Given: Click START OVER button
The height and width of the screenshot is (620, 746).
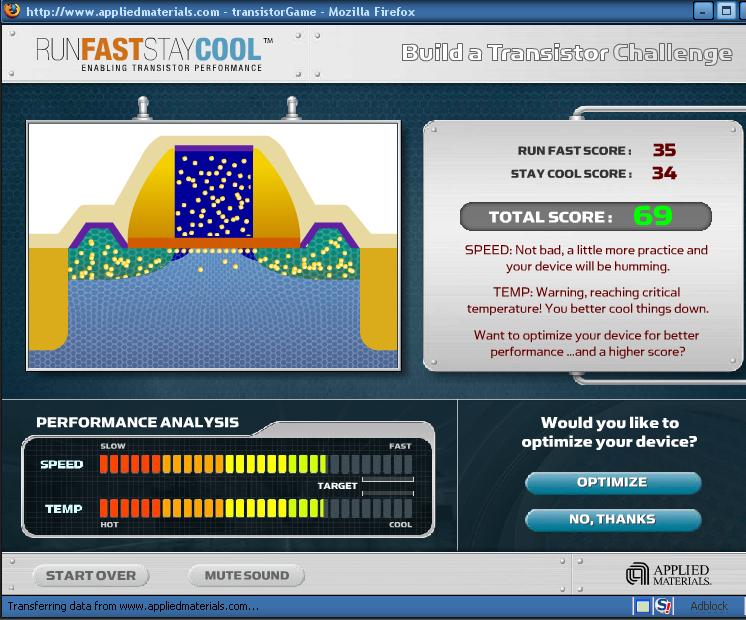Looking at the screenshot, I should (91, 576).
